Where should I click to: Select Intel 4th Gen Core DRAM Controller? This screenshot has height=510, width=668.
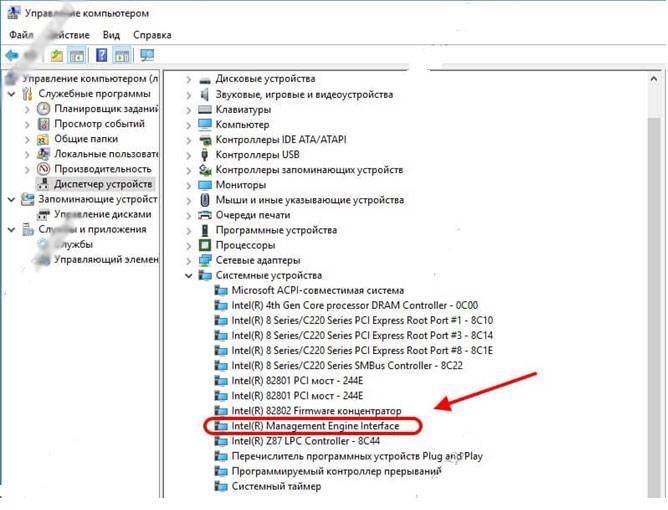355,305
